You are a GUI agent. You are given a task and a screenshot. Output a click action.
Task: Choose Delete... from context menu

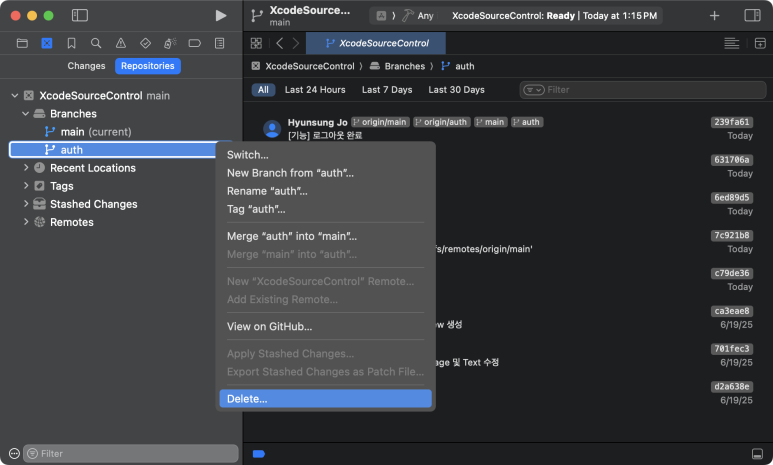tap(325, 399)
